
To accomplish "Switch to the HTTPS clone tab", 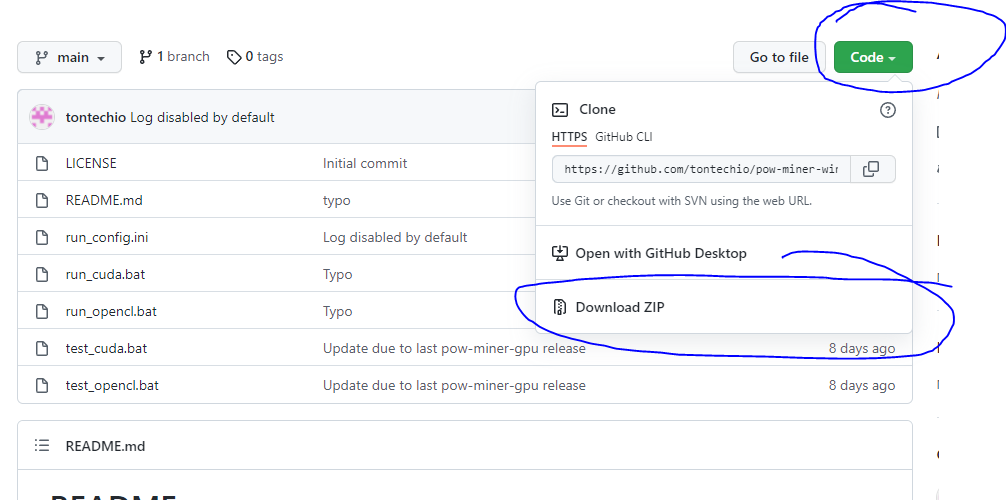I will [569, 136].
